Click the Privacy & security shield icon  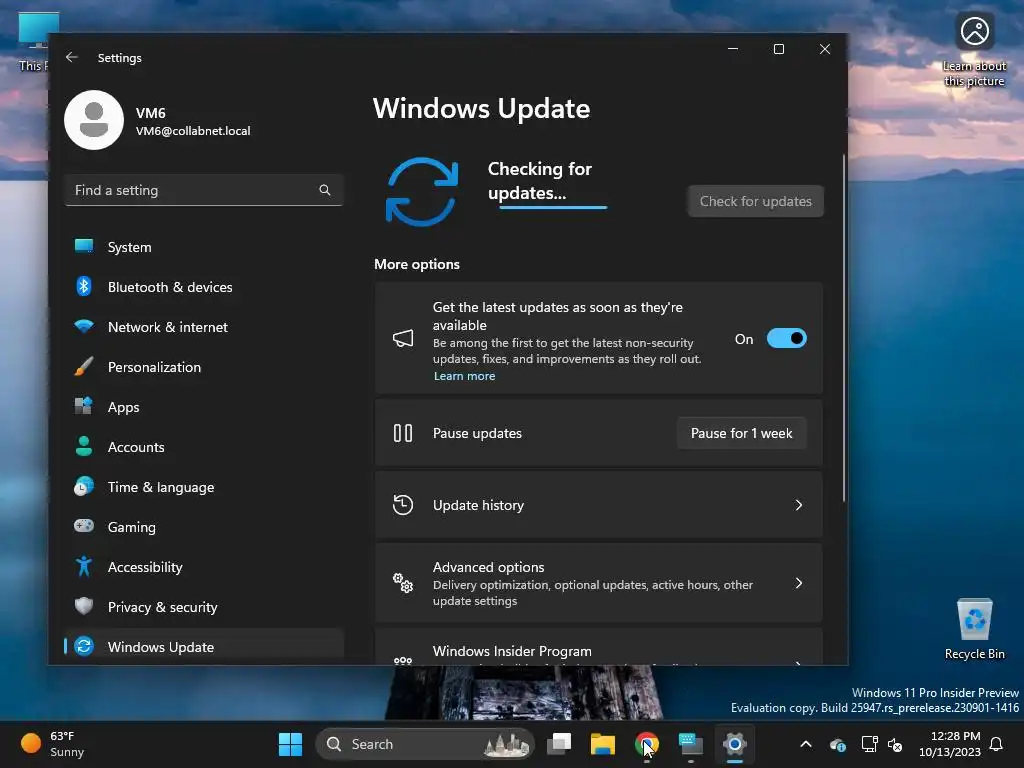click(x=84, y=606)
